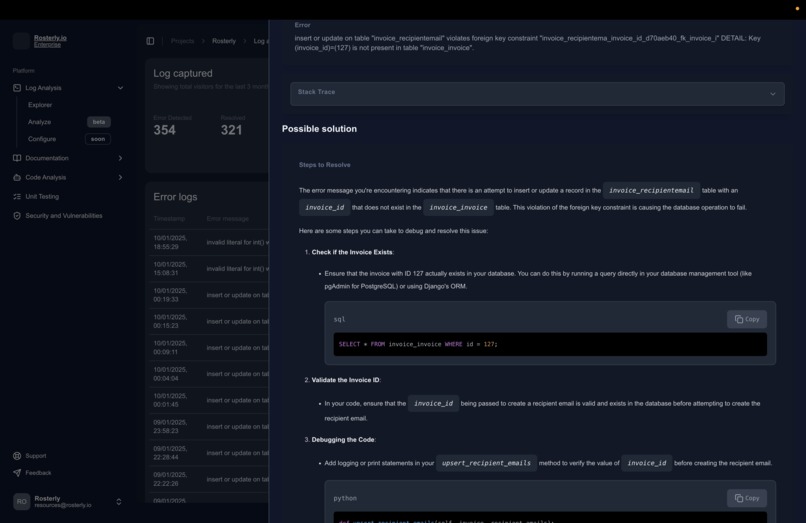Click the upsert_recipient_emails inline code
This screenshot has width=806, height=523.
[486, 463]
